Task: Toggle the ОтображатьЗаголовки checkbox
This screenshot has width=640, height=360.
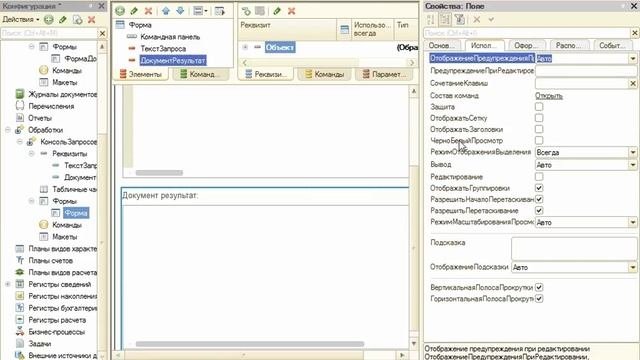Action: point(539,129)
